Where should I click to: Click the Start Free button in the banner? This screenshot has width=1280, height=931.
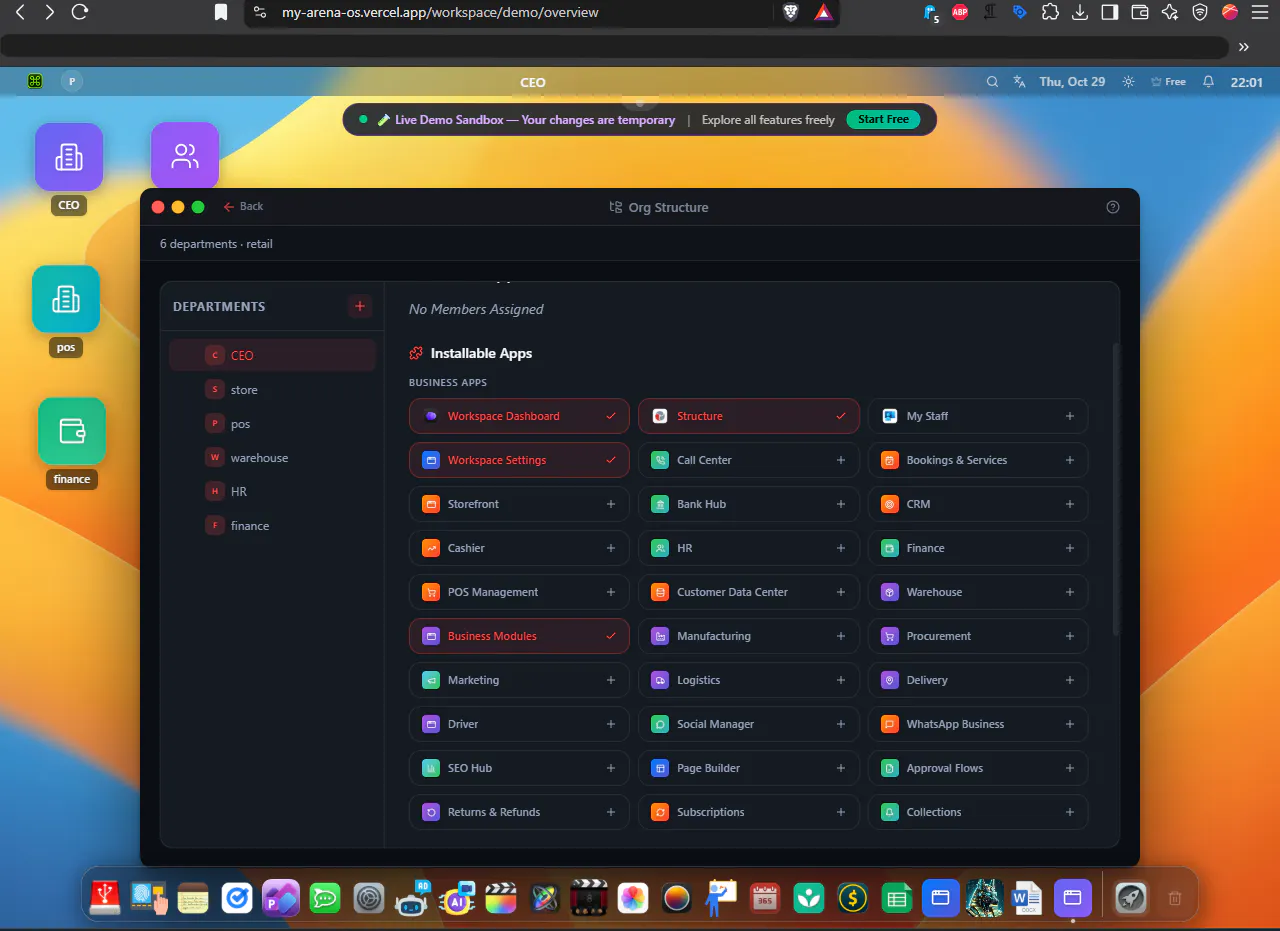pyautogui.click(x=883, y=119)
